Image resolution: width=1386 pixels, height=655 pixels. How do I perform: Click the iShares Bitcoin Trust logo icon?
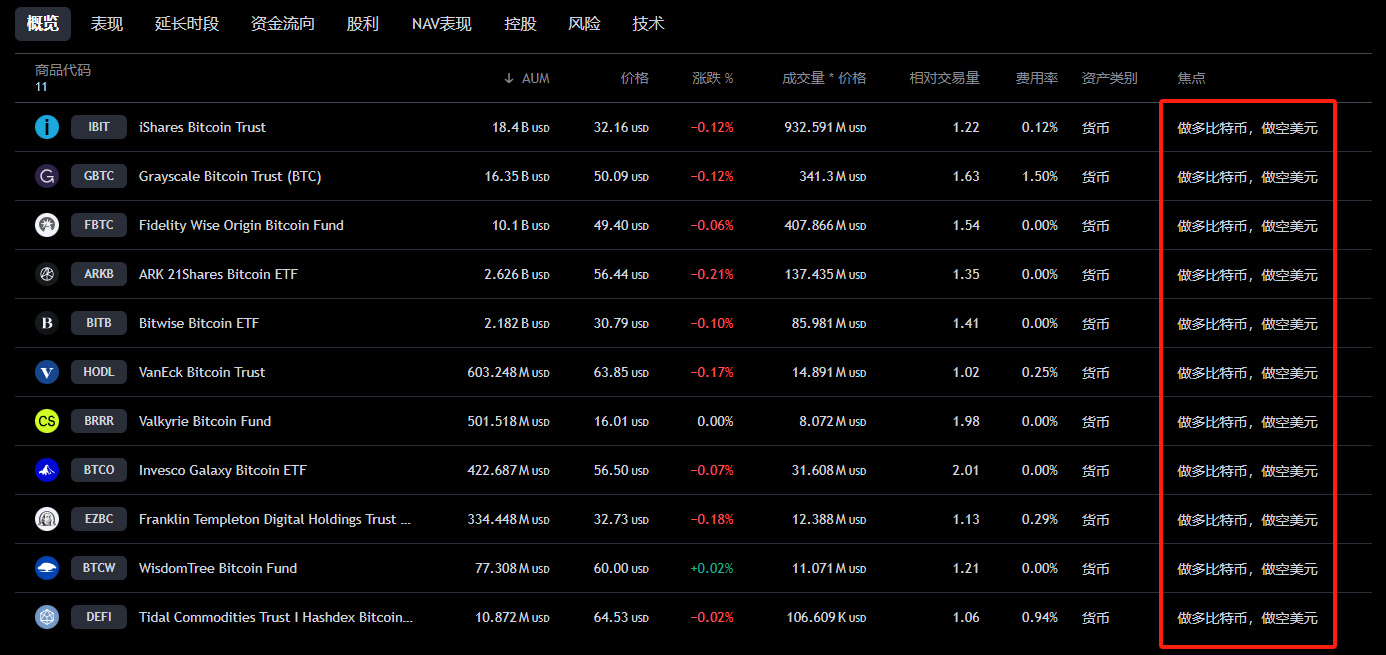pos(47,127)
